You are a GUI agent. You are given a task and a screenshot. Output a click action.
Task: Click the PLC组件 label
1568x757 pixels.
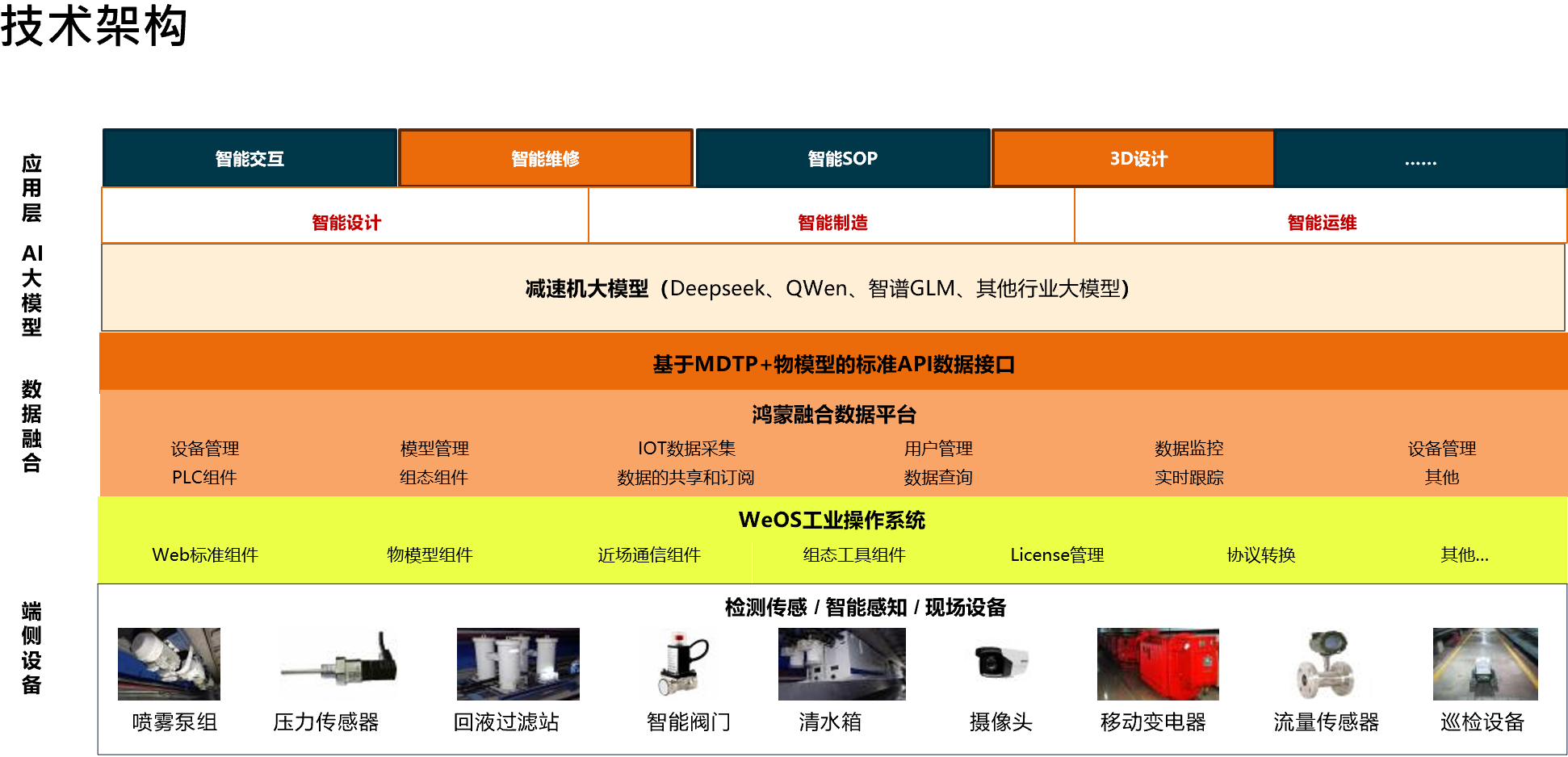coord(204,478)
